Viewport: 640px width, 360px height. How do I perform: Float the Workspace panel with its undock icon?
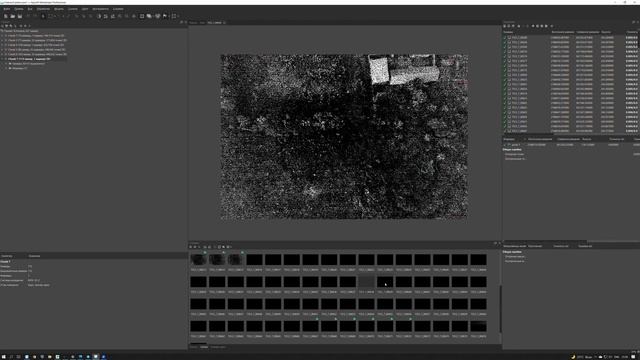[182, 22]
